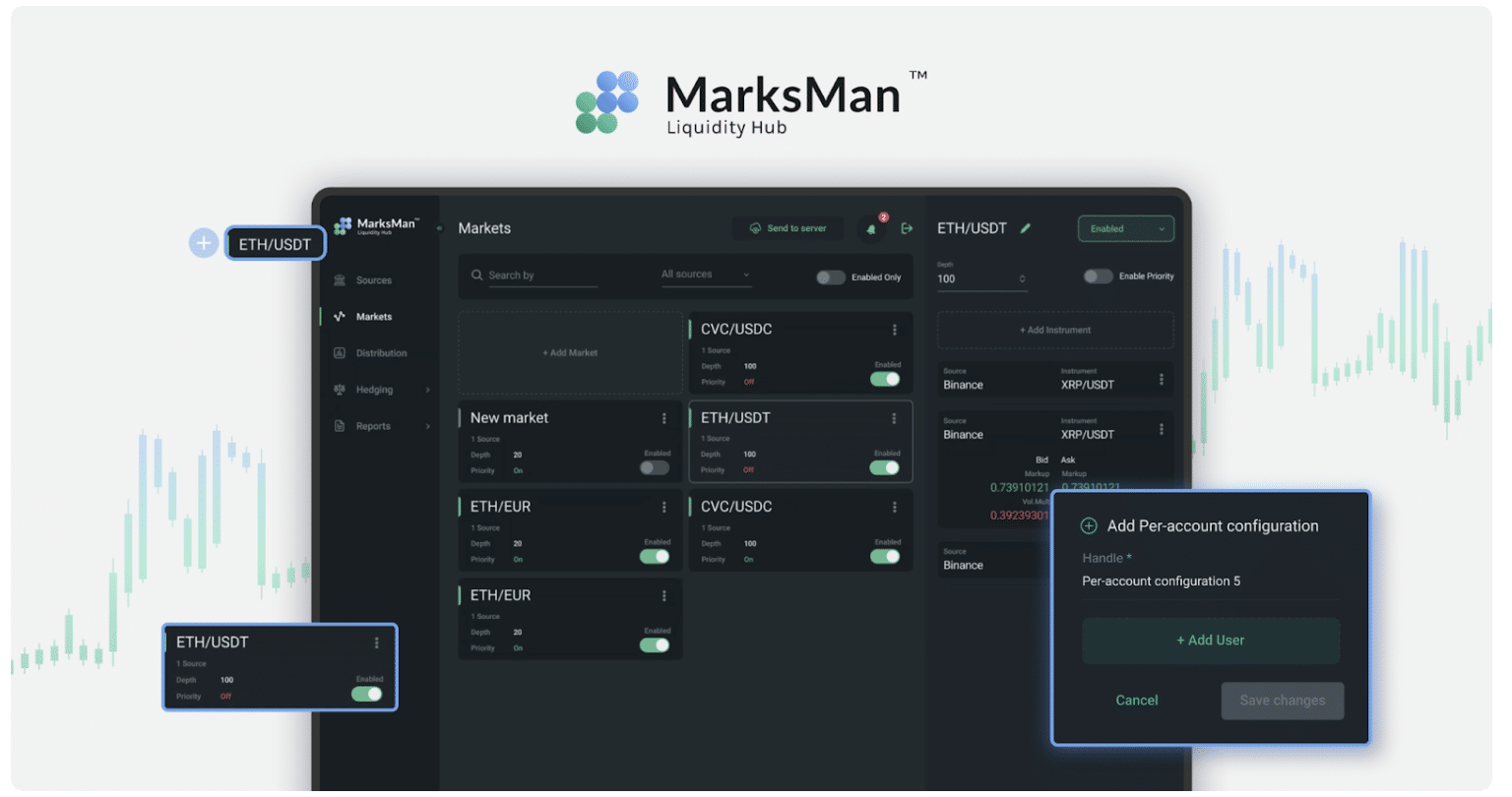The image size is (1512, 797).
Task: Click the magnifier icon beside Search by
Action: click(x=476, y=276)
